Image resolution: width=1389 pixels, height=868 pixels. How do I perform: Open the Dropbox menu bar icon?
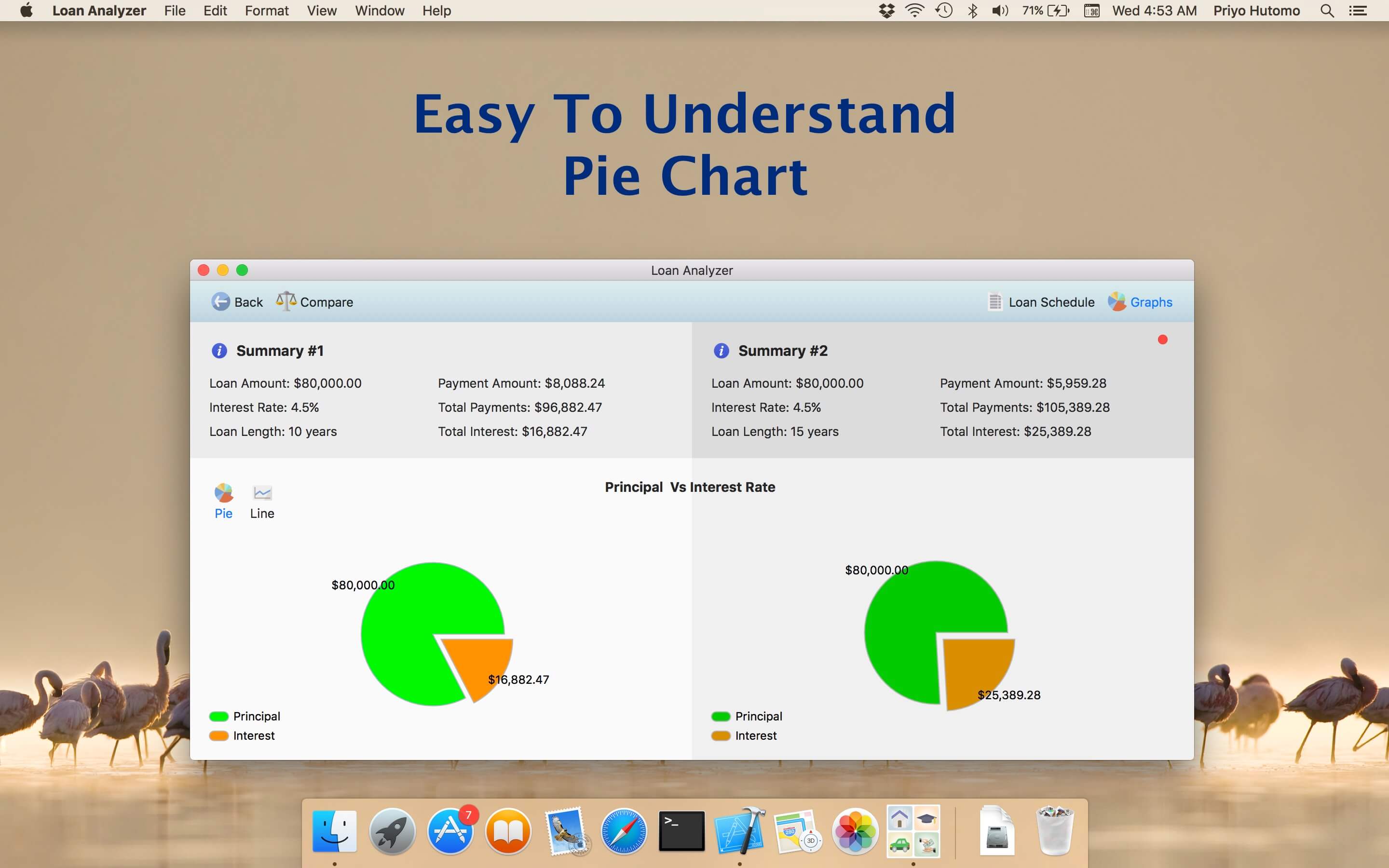[886, 10]
